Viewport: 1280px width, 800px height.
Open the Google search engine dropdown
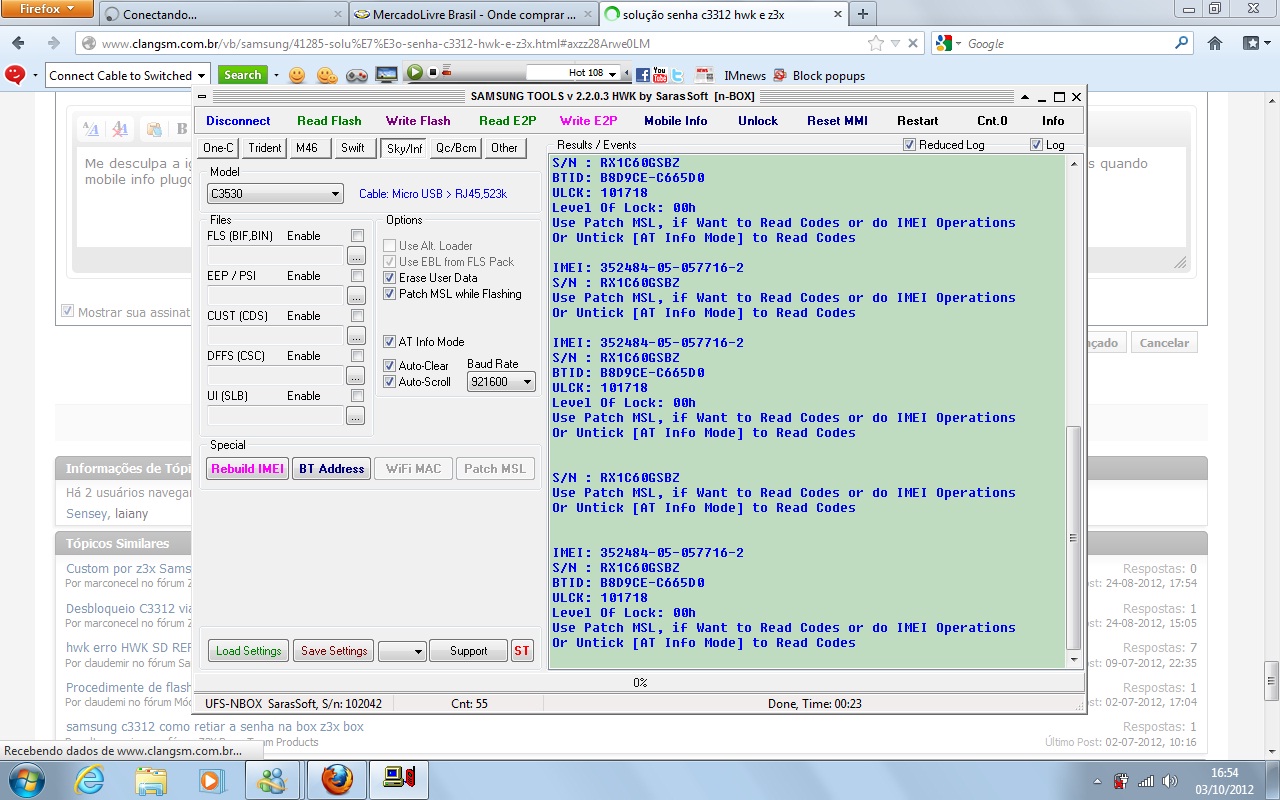(947, 44)
